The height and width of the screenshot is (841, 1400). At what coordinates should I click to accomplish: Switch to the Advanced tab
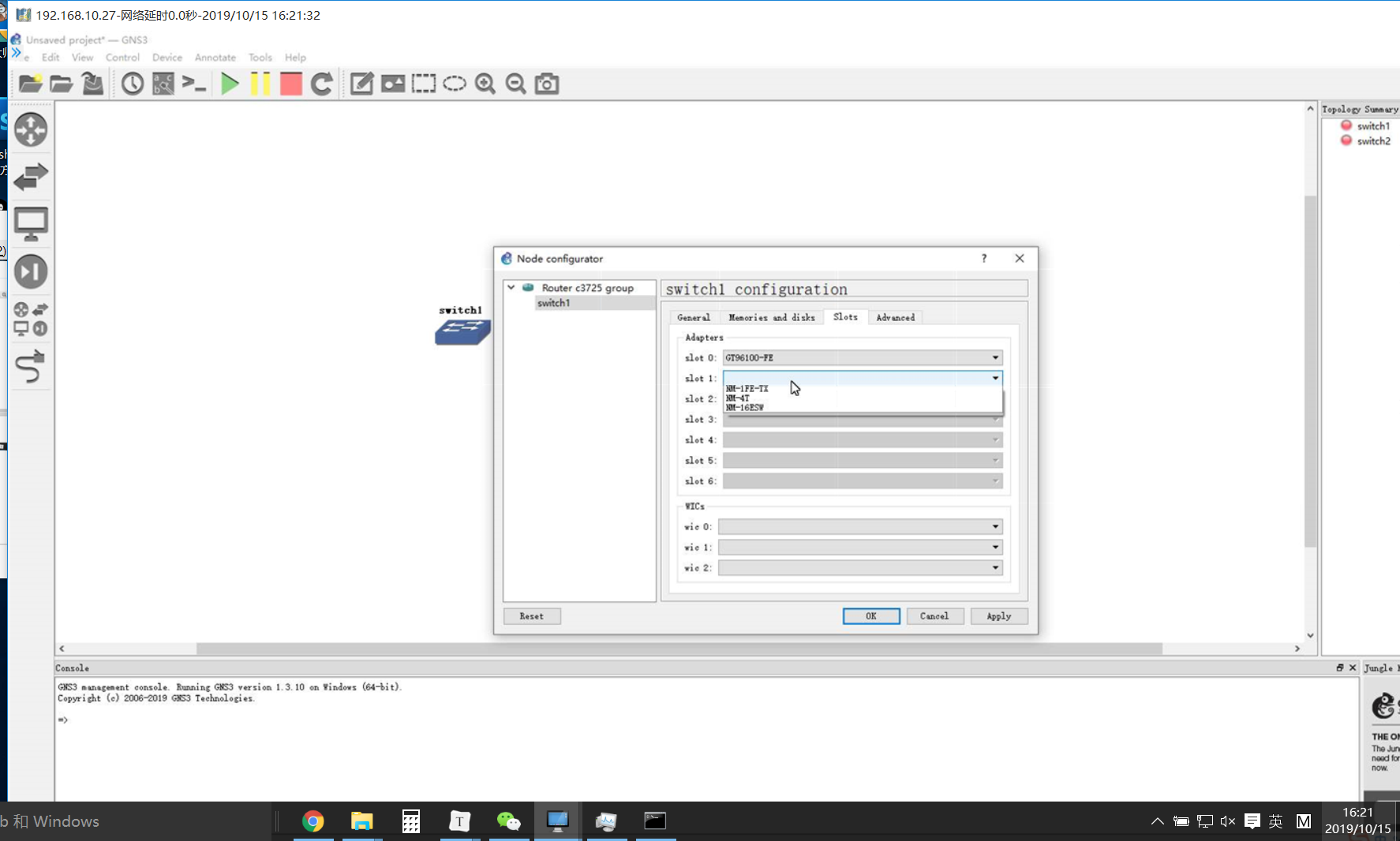click(896, 317)
